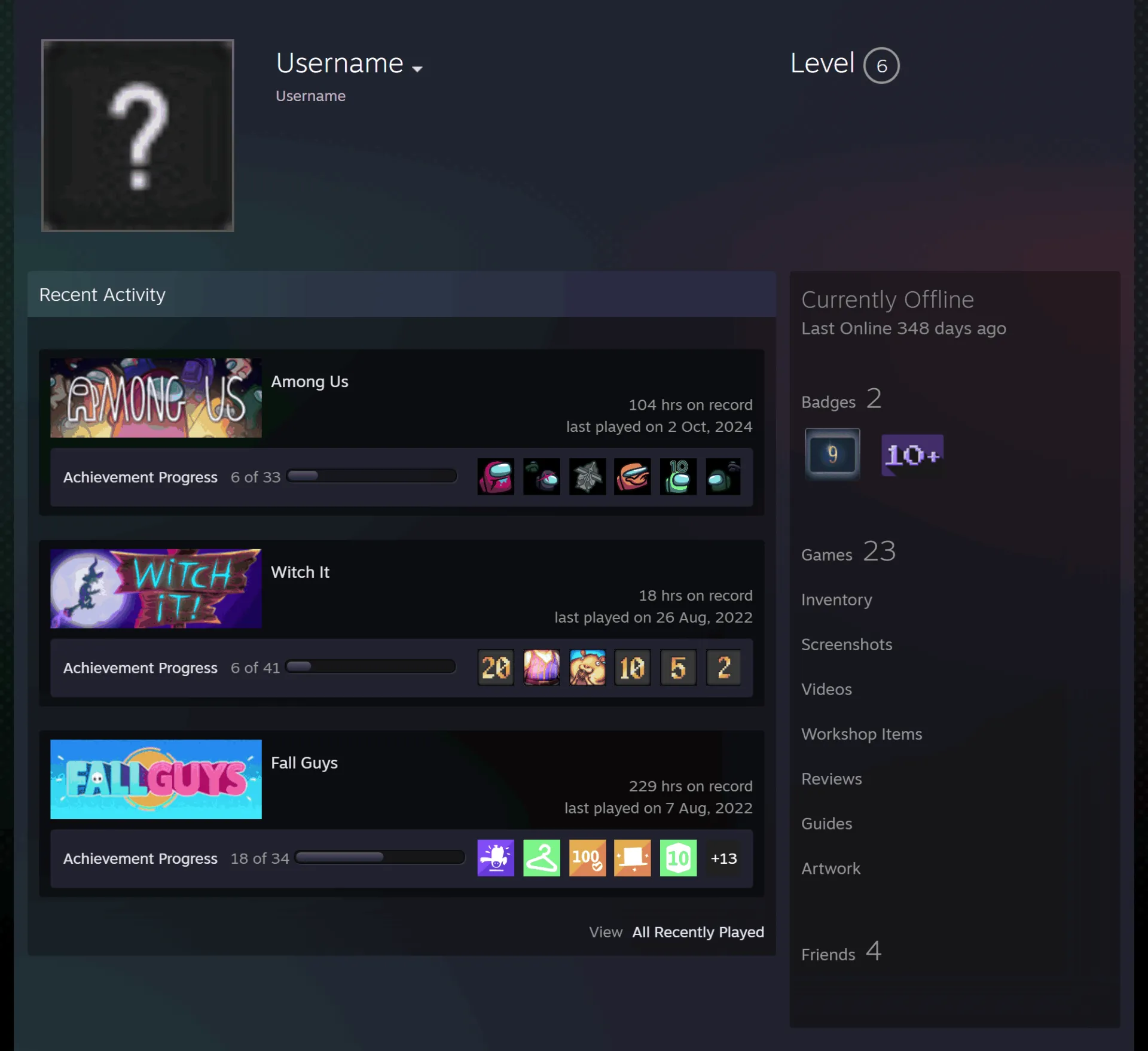The width and height of the screenshot is (1148, 1051).
Task: Select the purple 10+ games badge
Action: (x=912, y=455)
